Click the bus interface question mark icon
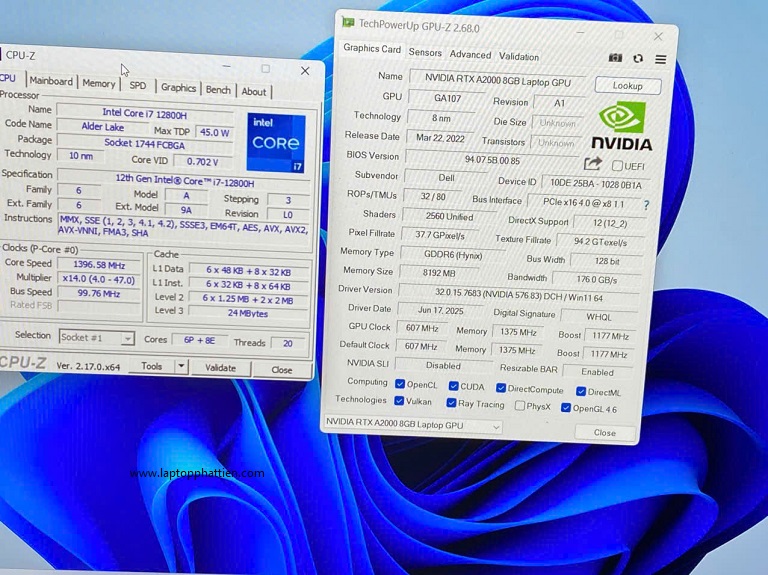 tap(646, 205)
